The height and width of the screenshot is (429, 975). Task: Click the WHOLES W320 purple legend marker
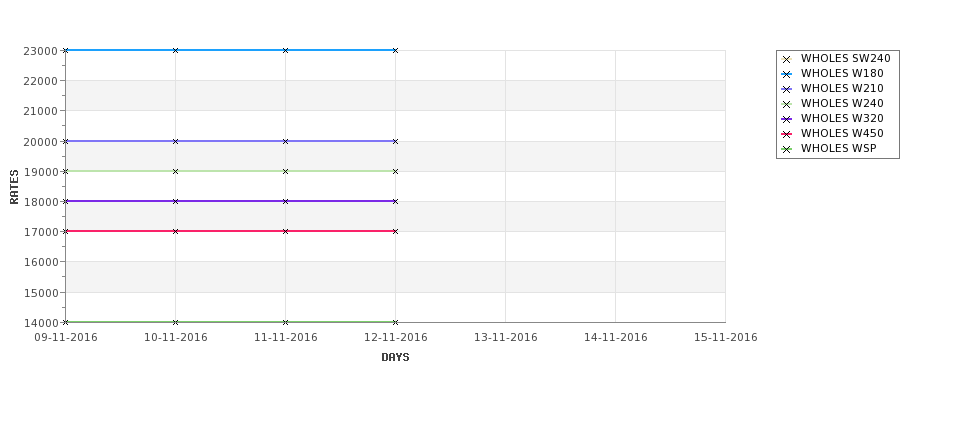pyautogui.click(x=786, y=119)
